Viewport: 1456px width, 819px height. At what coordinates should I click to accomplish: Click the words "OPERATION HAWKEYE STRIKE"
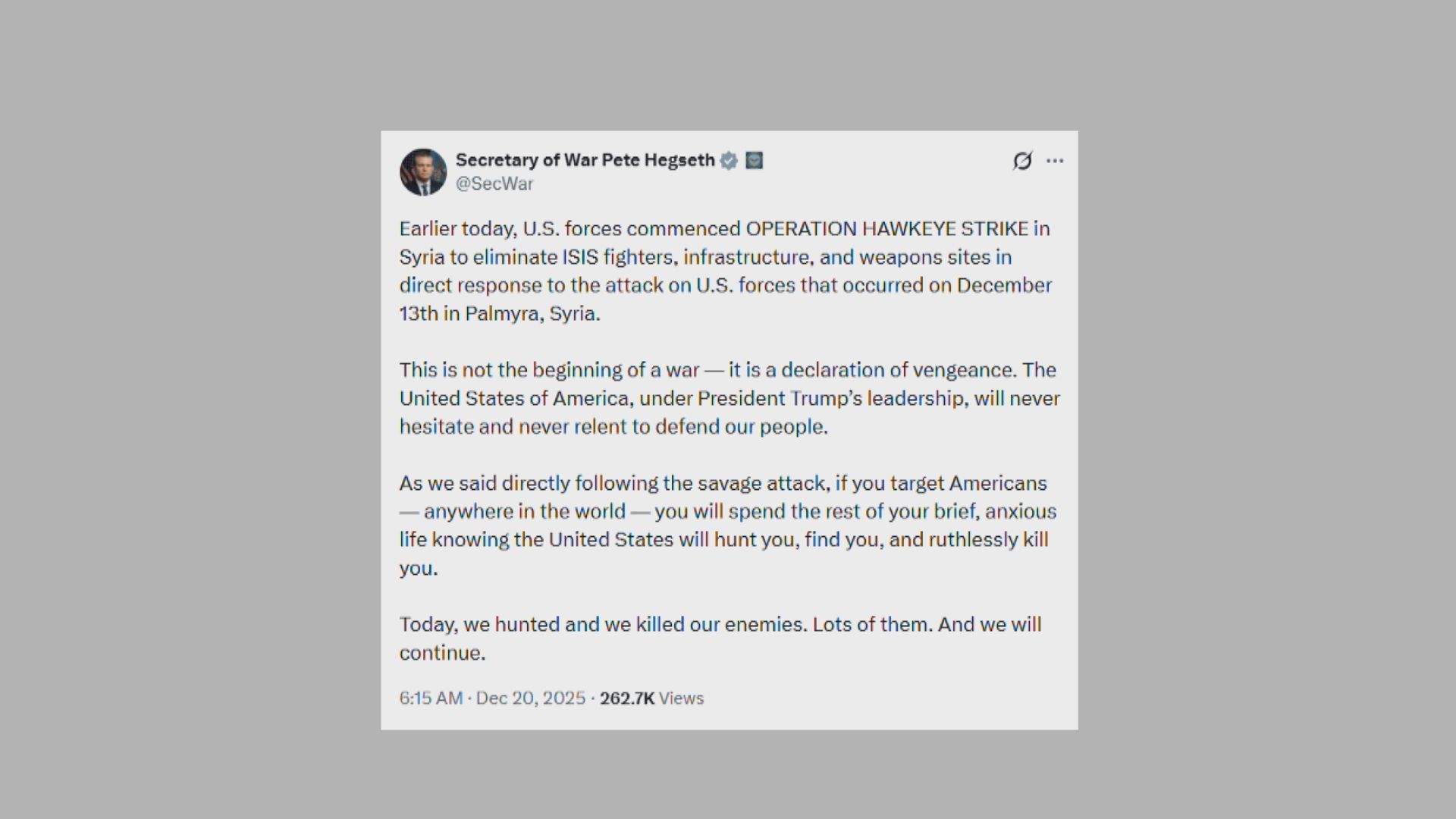click(x=886, y=229)
